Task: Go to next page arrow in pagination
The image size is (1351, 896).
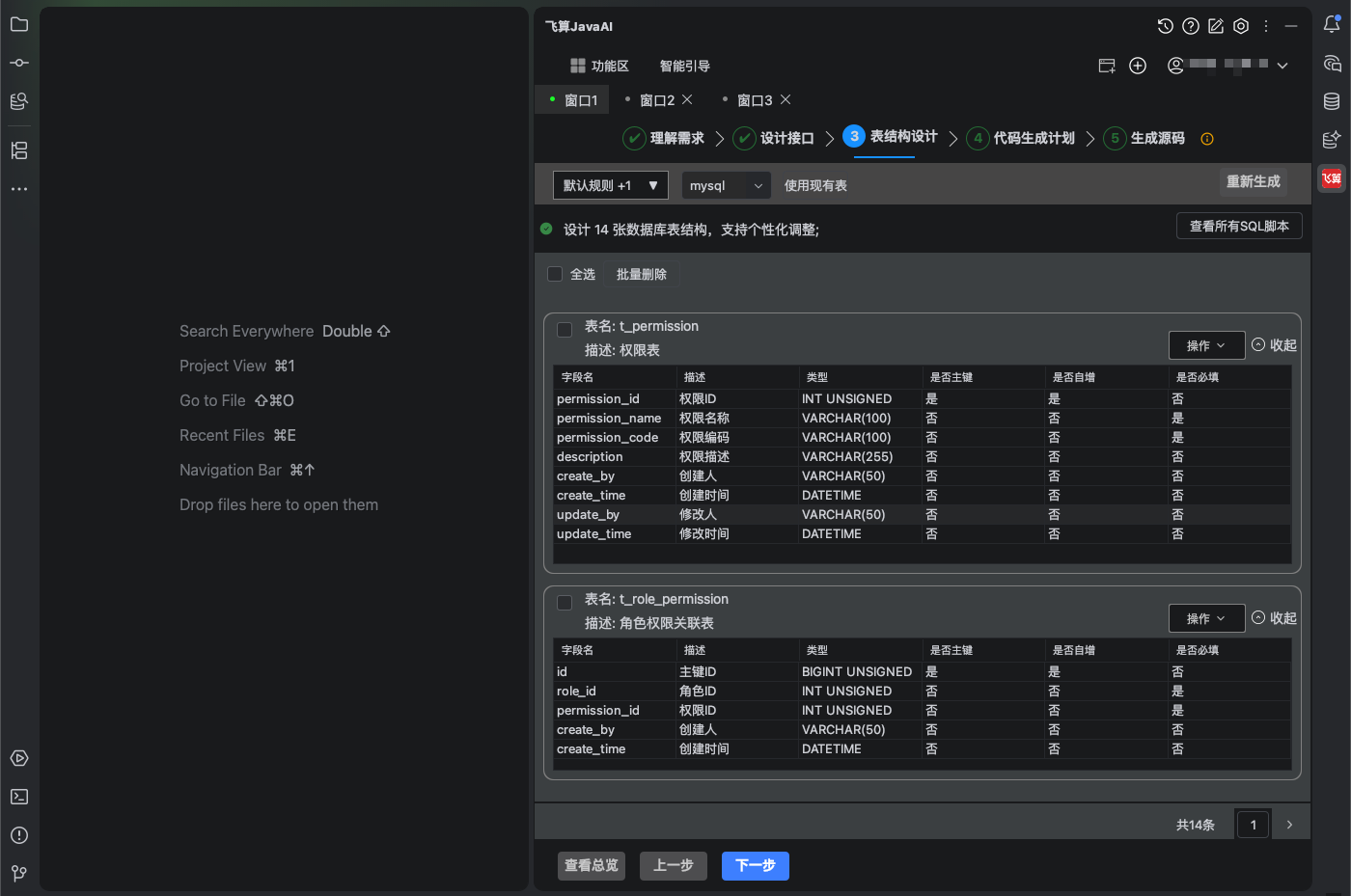Action: pyautogui.click(x=1289, y=825)
